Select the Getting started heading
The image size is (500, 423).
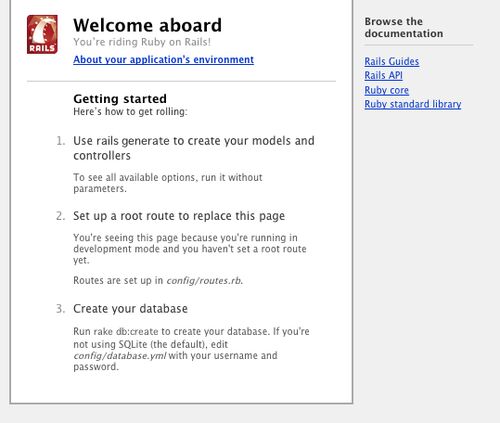pos(120,99)
